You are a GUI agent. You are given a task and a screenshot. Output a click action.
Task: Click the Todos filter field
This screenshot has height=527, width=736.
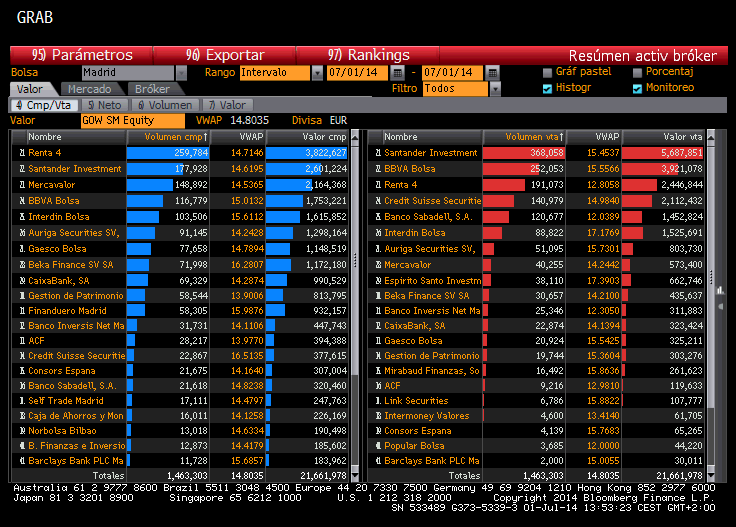[x=455, y=89]
